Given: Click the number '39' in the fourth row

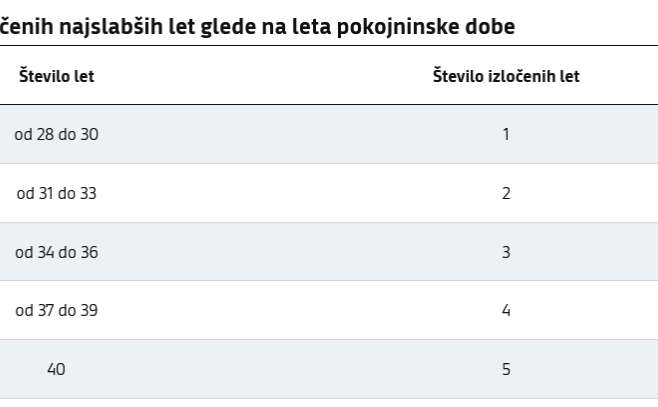Looking at the screenshot, I should coord(88,310).
